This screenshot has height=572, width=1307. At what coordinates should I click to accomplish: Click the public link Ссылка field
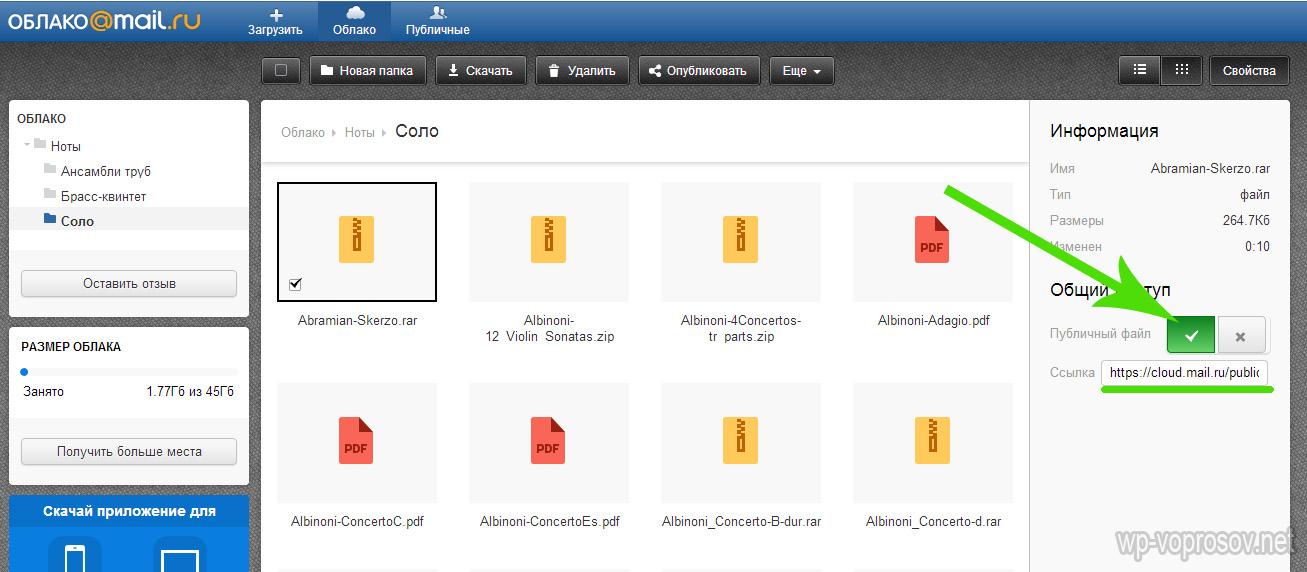[x=1185, y=373]
